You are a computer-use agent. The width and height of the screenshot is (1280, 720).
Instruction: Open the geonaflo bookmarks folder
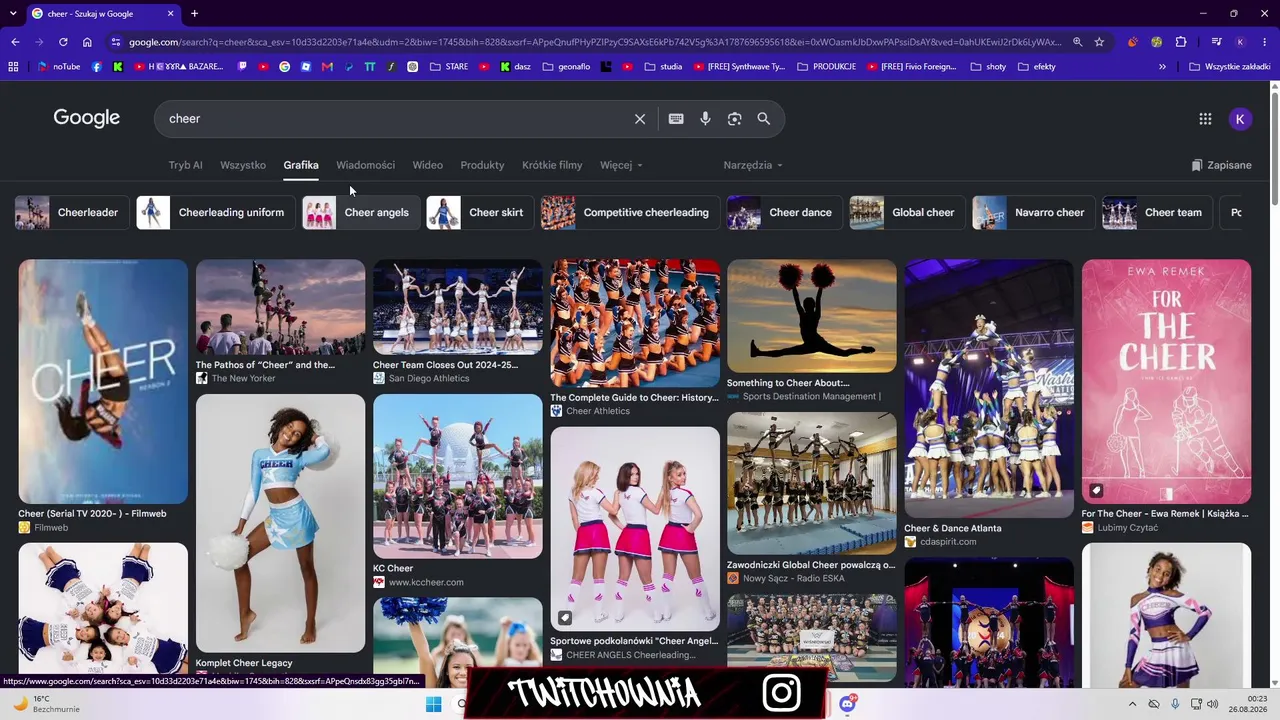click(566, 67)
